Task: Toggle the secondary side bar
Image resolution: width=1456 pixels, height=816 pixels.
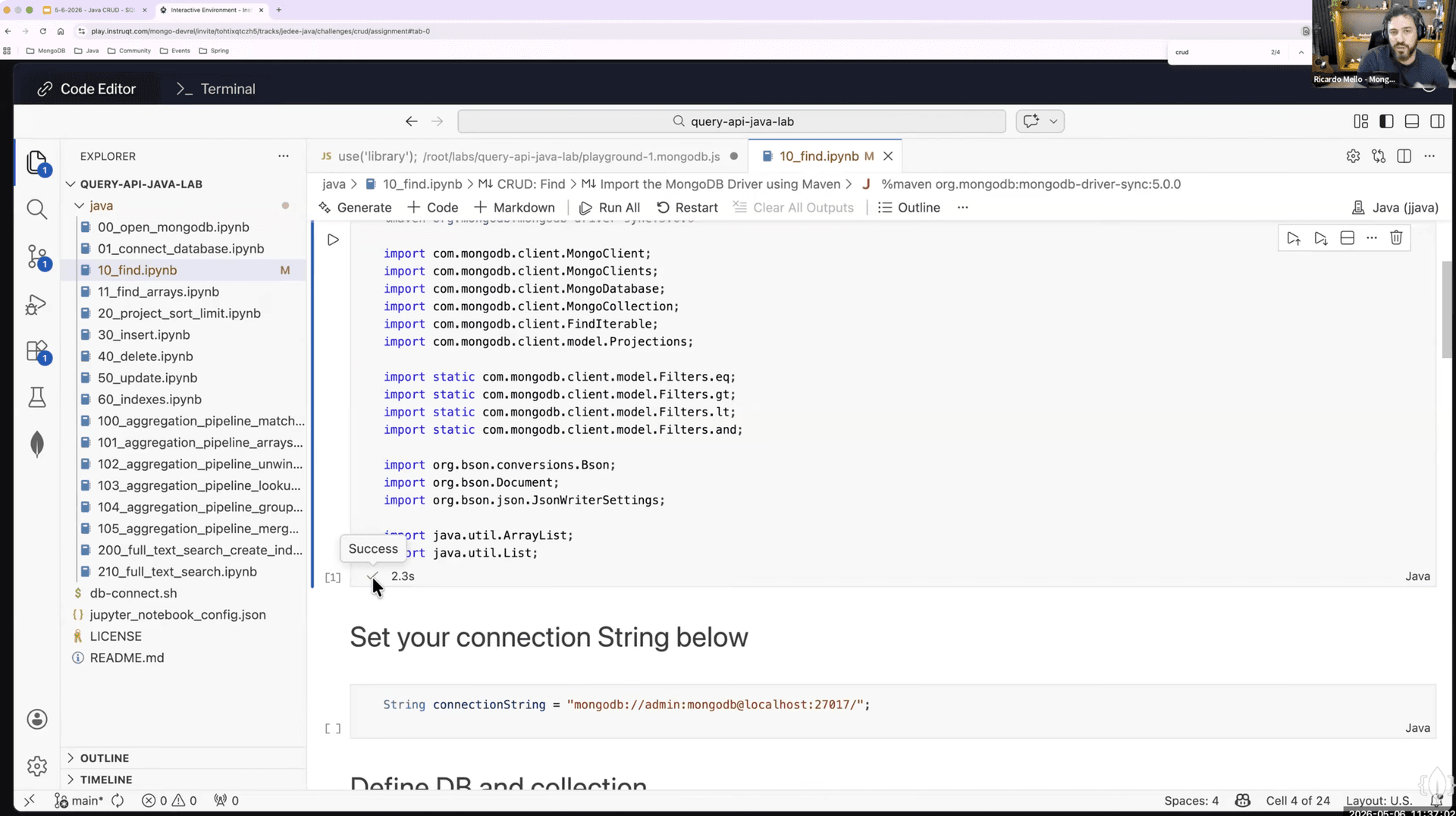Action: [1437, 121]
